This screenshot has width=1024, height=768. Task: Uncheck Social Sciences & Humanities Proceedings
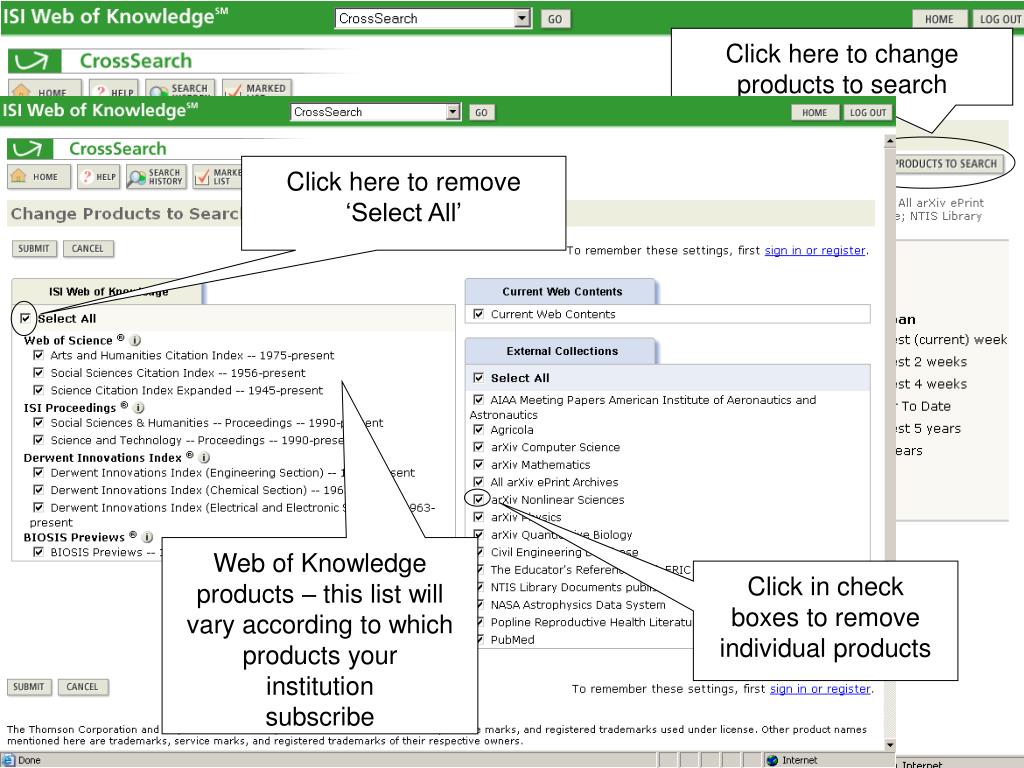click(39, 422)
